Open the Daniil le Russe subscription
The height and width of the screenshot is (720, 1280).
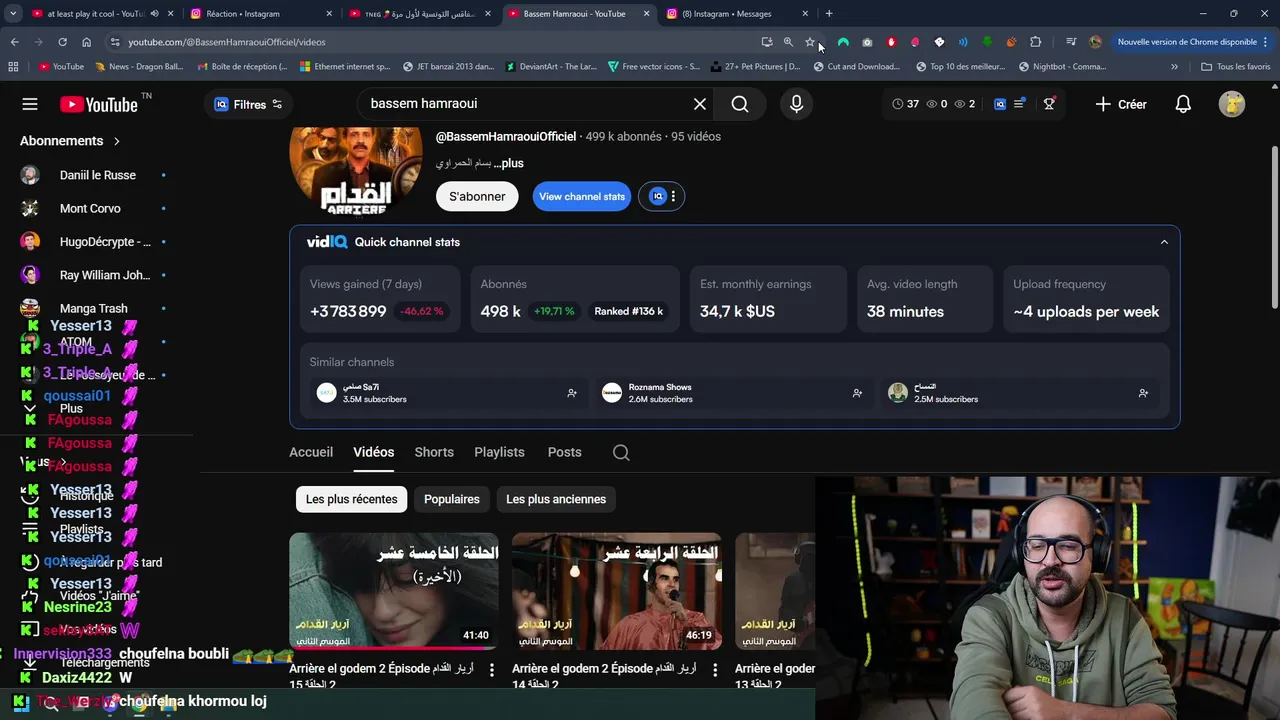click(x=95, y=175)
